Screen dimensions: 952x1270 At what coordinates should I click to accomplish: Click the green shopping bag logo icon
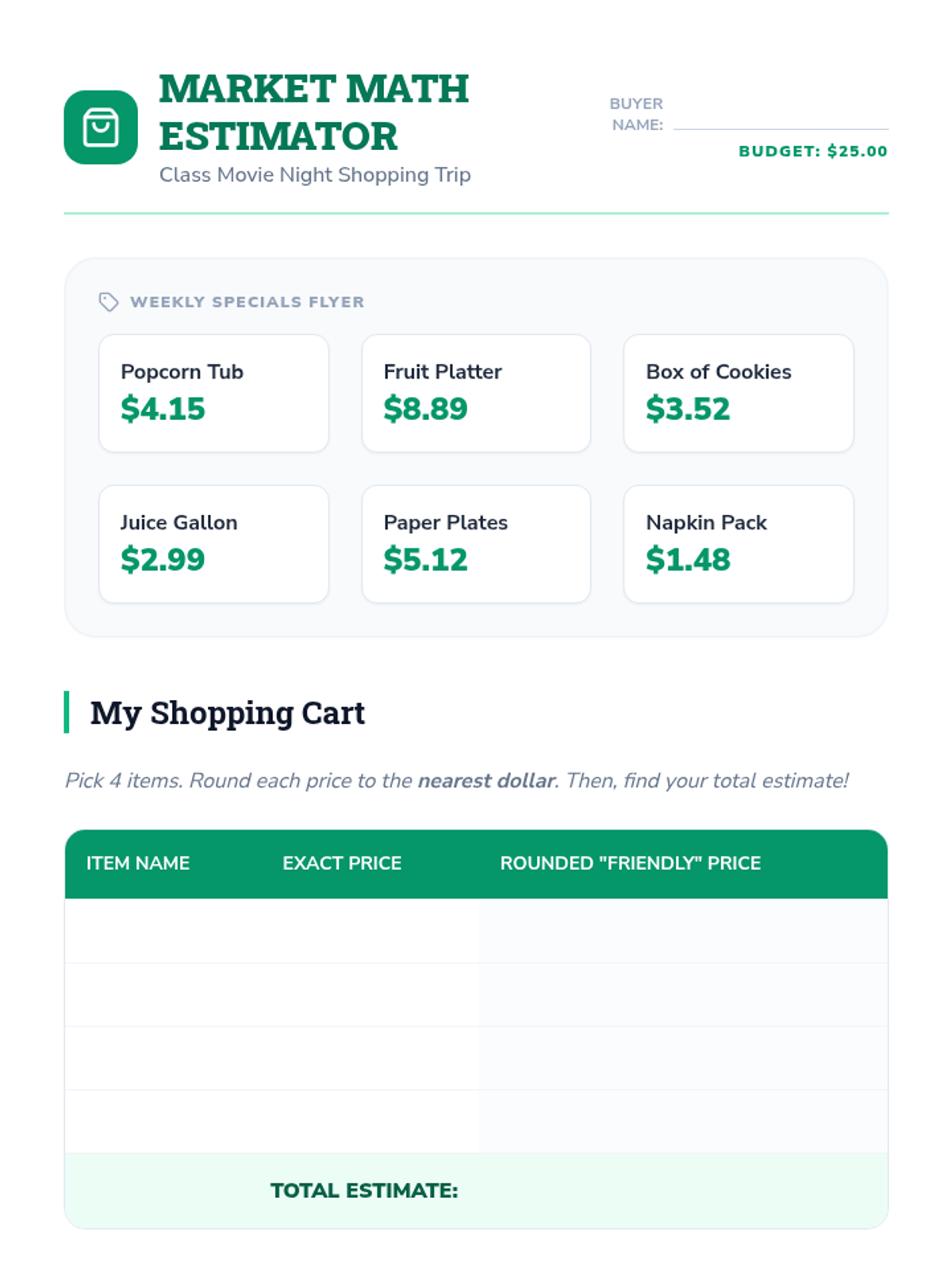click(x=101, y=128)
